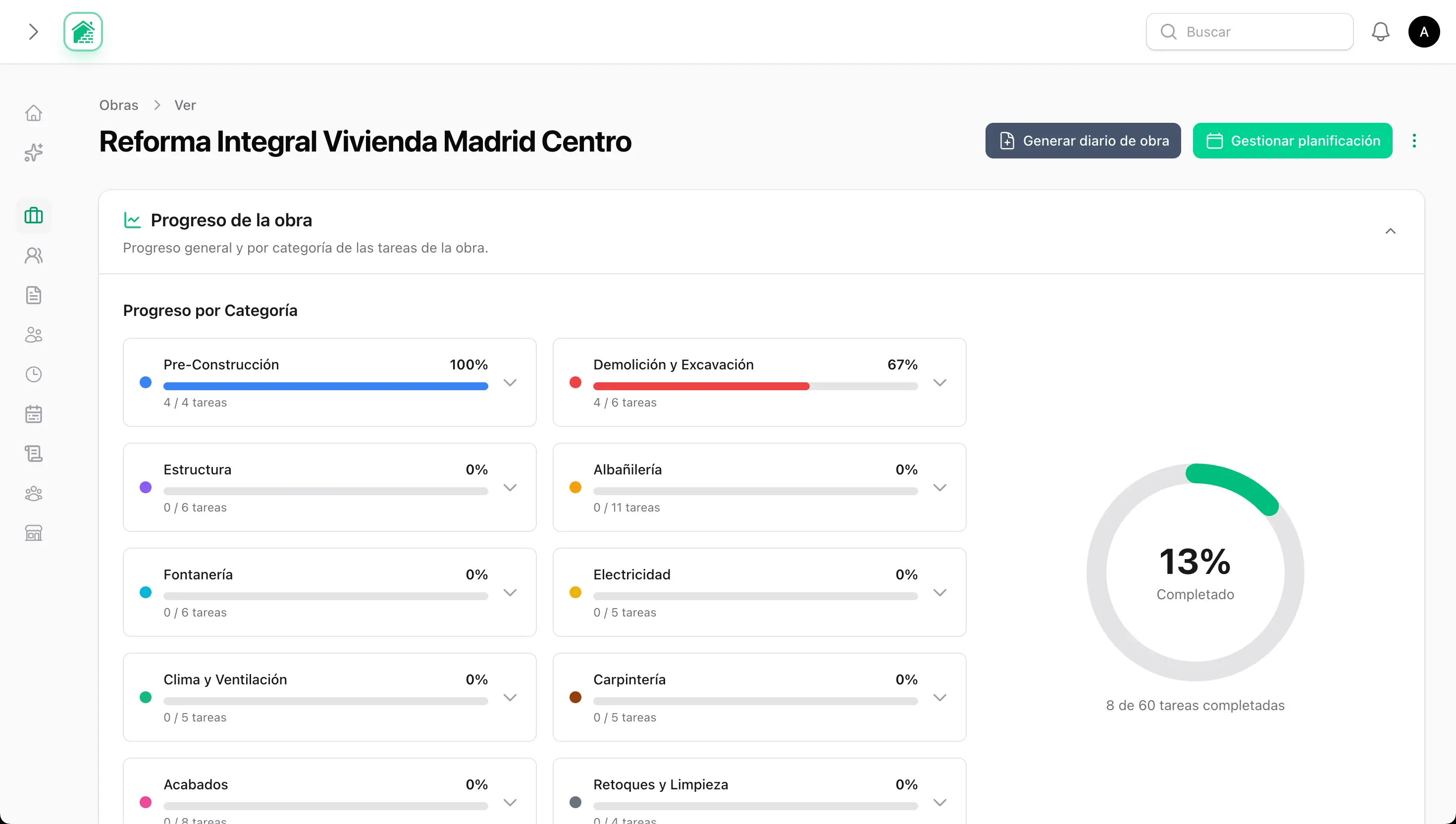Open the AI sparkles icon in sidebar
Viewport: 1456px width, 824px height.
point(33,153)
